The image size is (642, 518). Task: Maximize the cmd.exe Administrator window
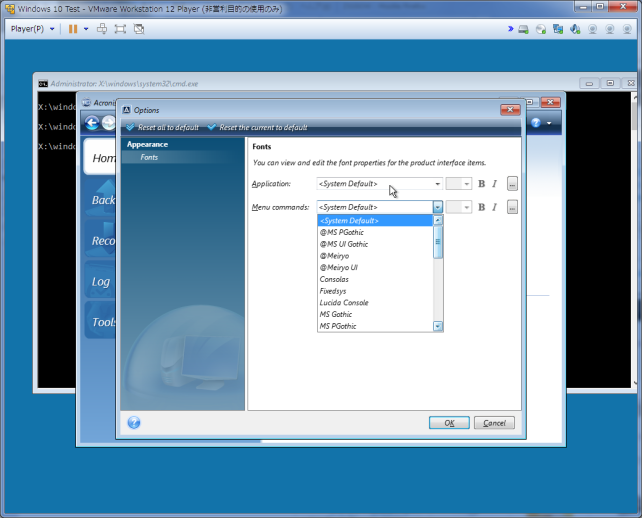[610, 83]
